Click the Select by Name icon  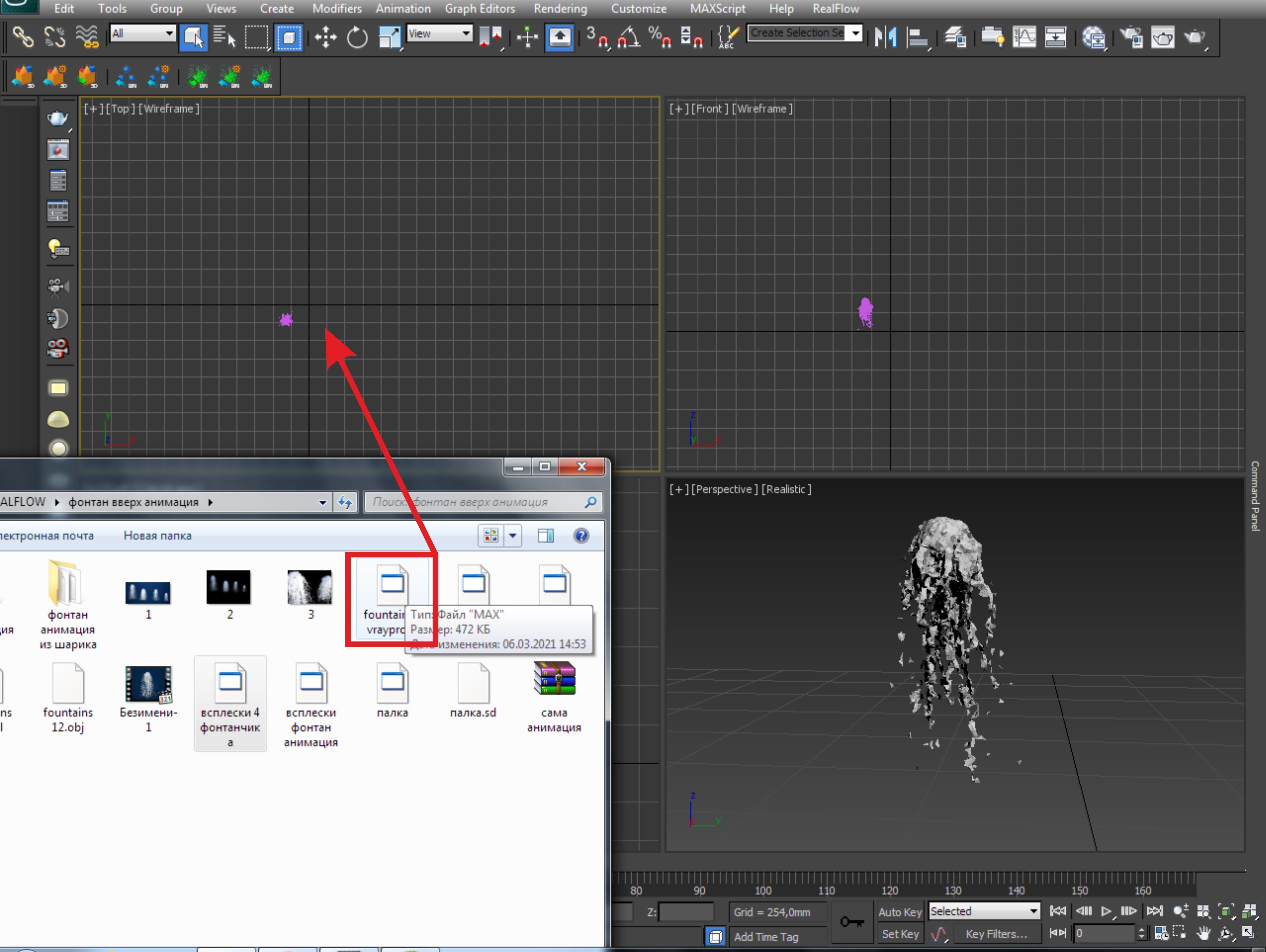[224, 38]
